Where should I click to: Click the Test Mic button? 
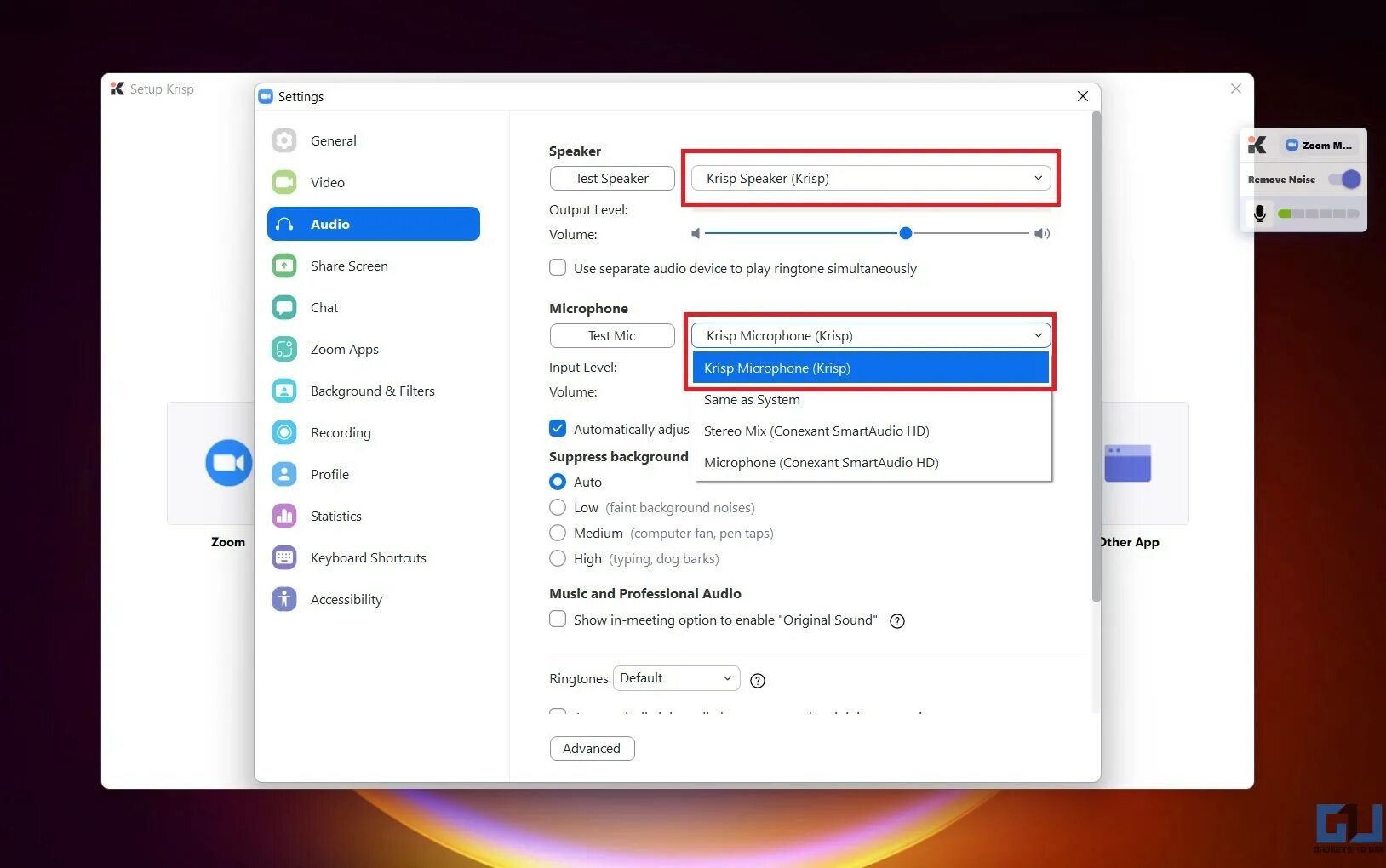[612, 335]
